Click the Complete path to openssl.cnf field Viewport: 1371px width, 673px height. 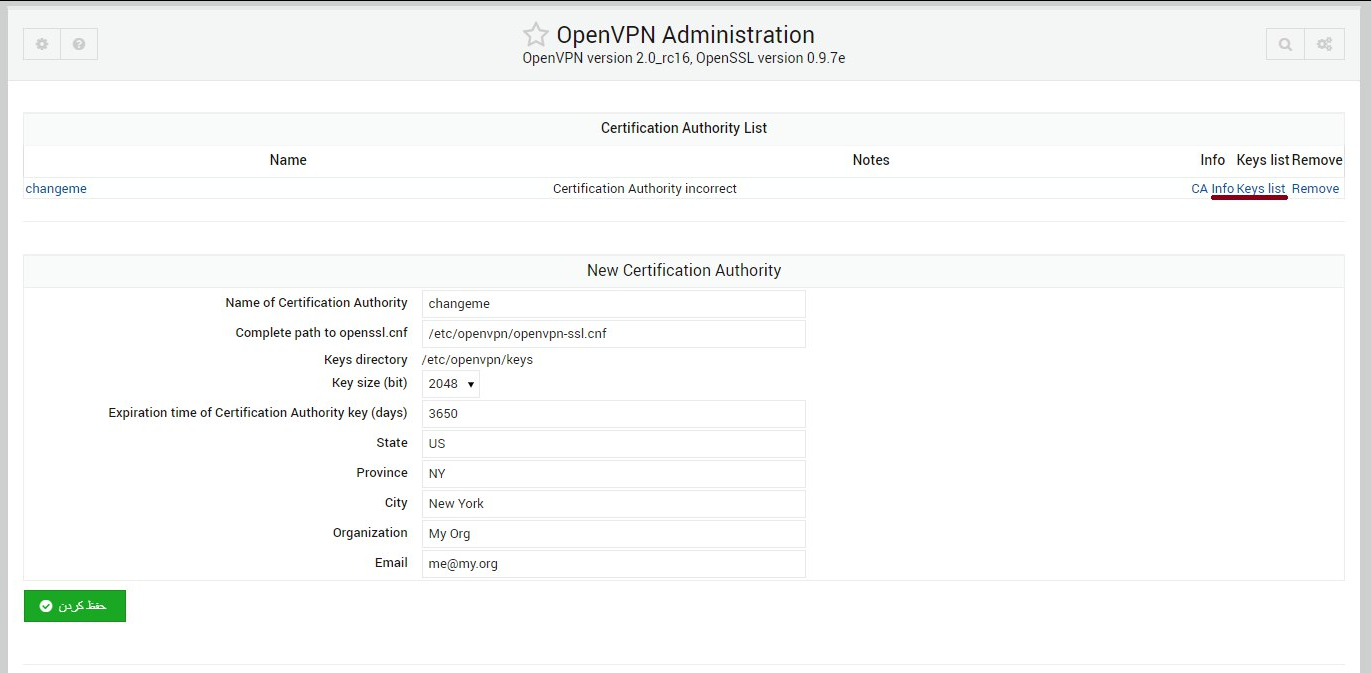[x=613, y=334]
